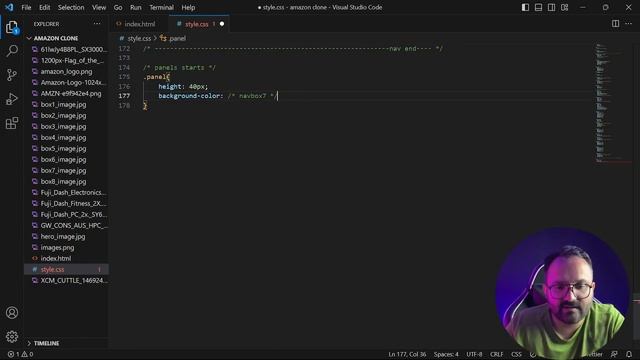
Task: Click Ln 177, Col 36 status entry
Action: click(x=407, y=354)
